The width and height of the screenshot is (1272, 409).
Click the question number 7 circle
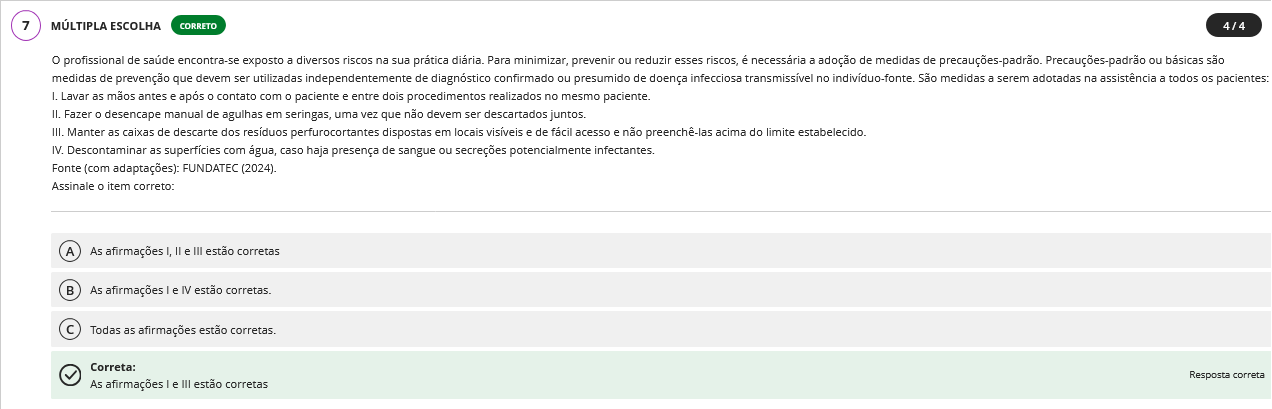pos(25,25)
